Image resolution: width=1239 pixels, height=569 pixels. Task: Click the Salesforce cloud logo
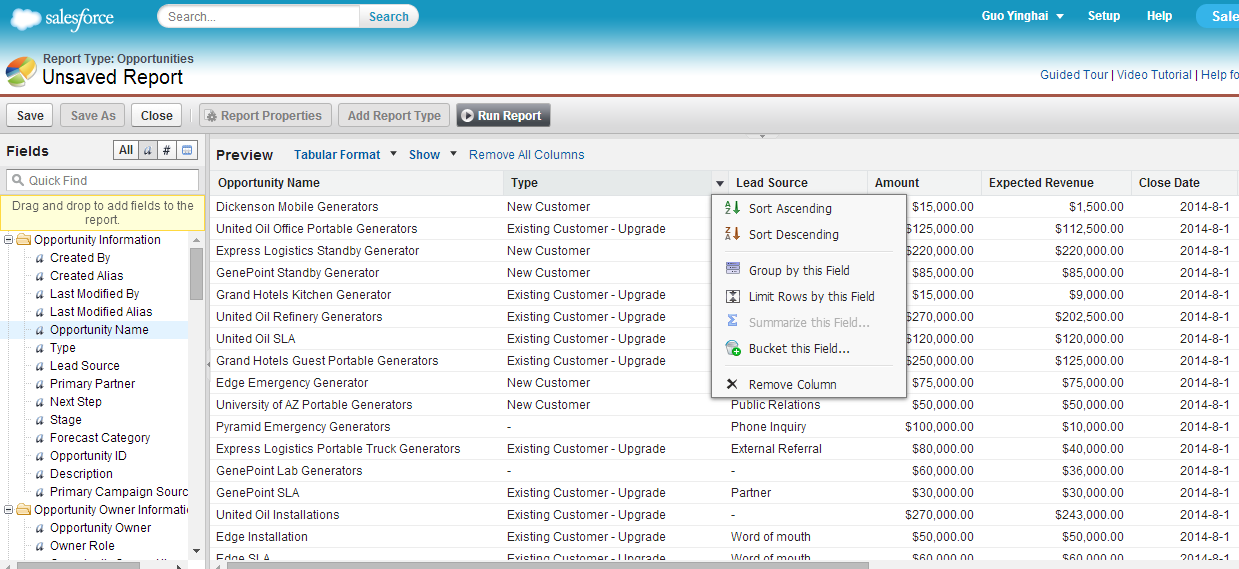62,17
